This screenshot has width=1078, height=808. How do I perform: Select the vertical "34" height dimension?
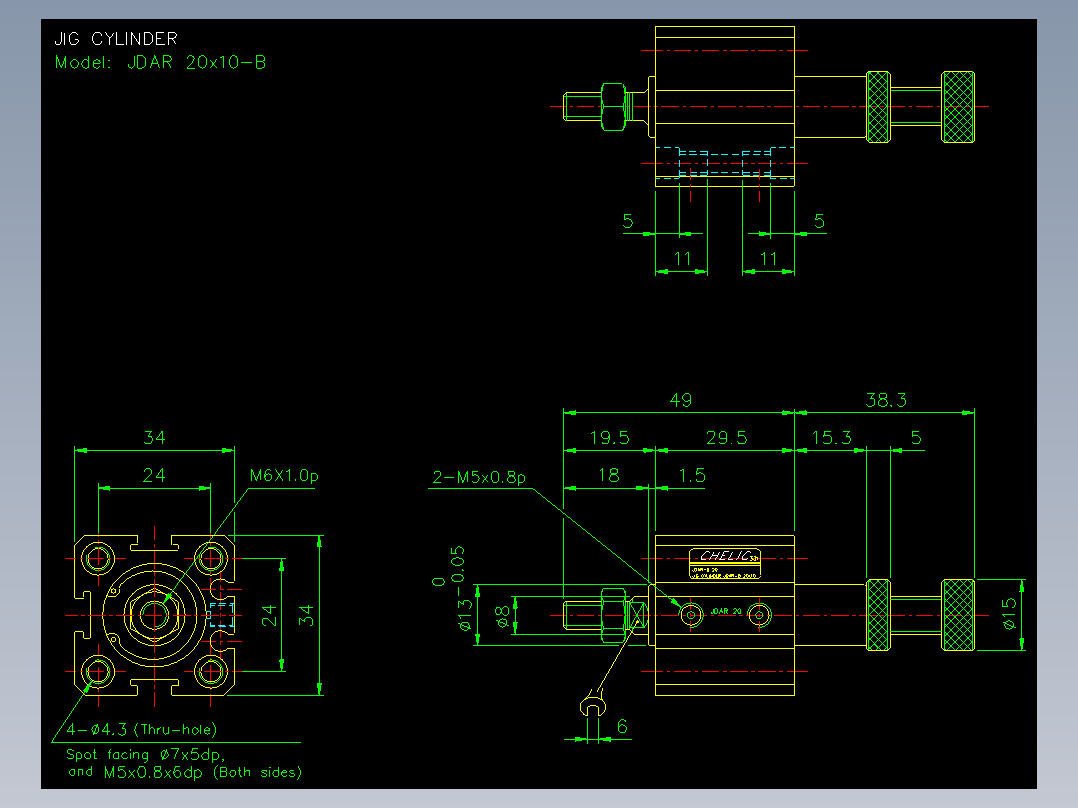coord(306,615)
